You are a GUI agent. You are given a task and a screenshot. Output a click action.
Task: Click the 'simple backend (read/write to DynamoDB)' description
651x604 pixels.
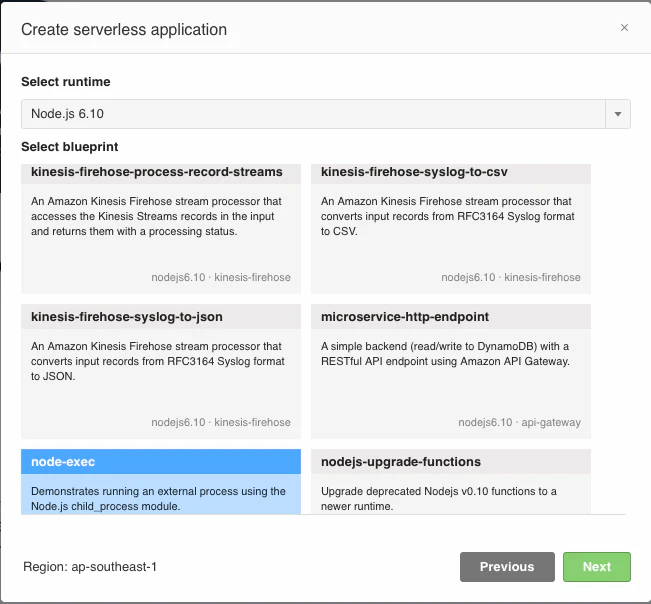445,354
